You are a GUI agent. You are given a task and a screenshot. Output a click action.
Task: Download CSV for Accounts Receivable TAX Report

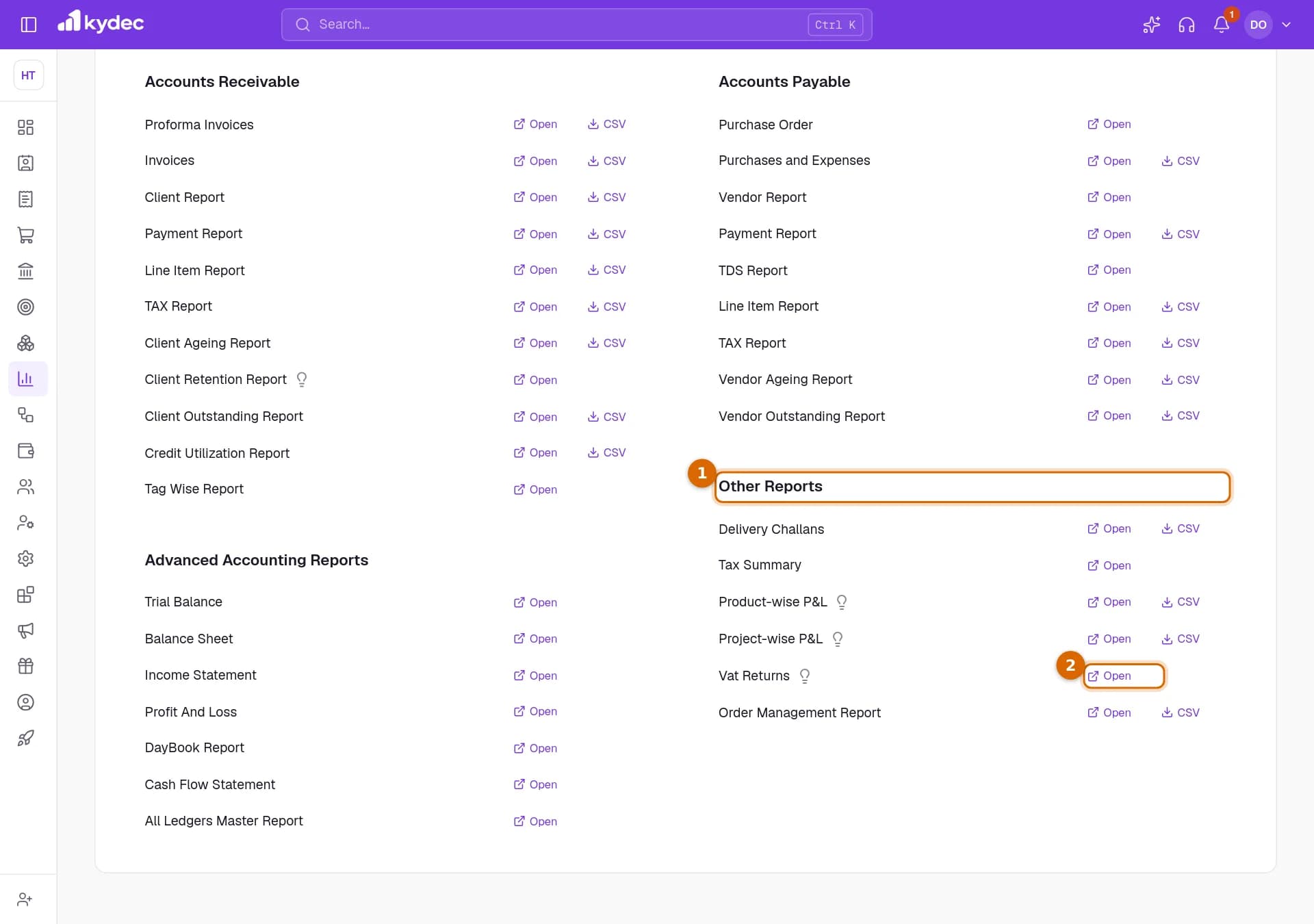pyautogui.click(x=606, y=307)
